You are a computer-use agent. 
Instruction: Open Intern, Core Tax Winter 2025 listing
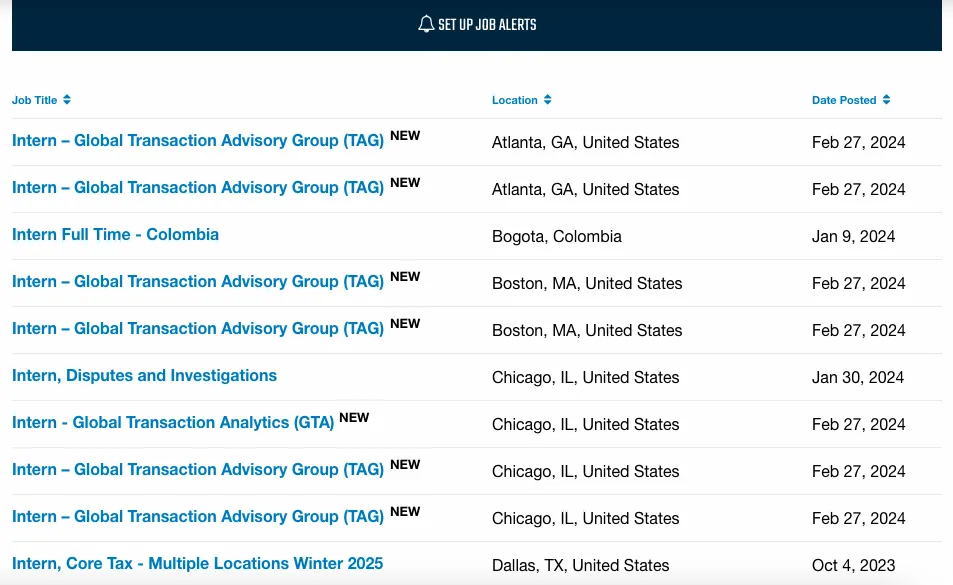coord(197,564)
